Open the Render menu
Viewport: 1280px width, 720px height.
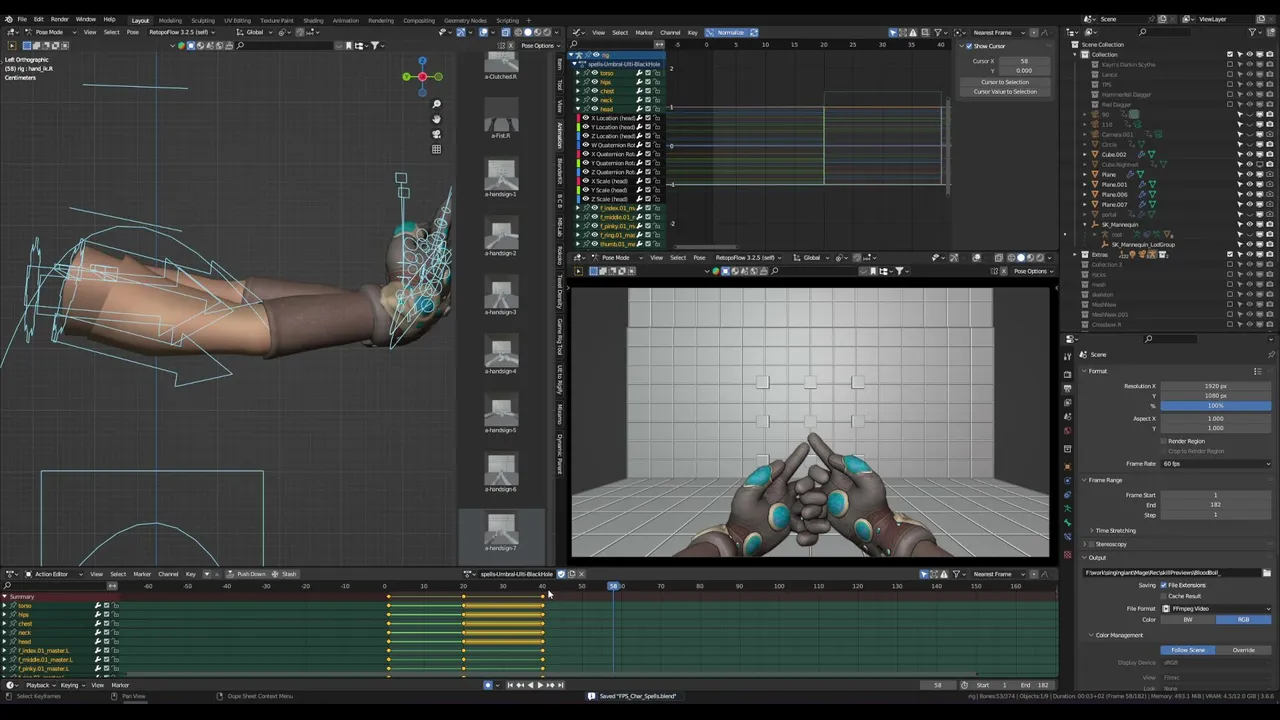pos(60,19)
